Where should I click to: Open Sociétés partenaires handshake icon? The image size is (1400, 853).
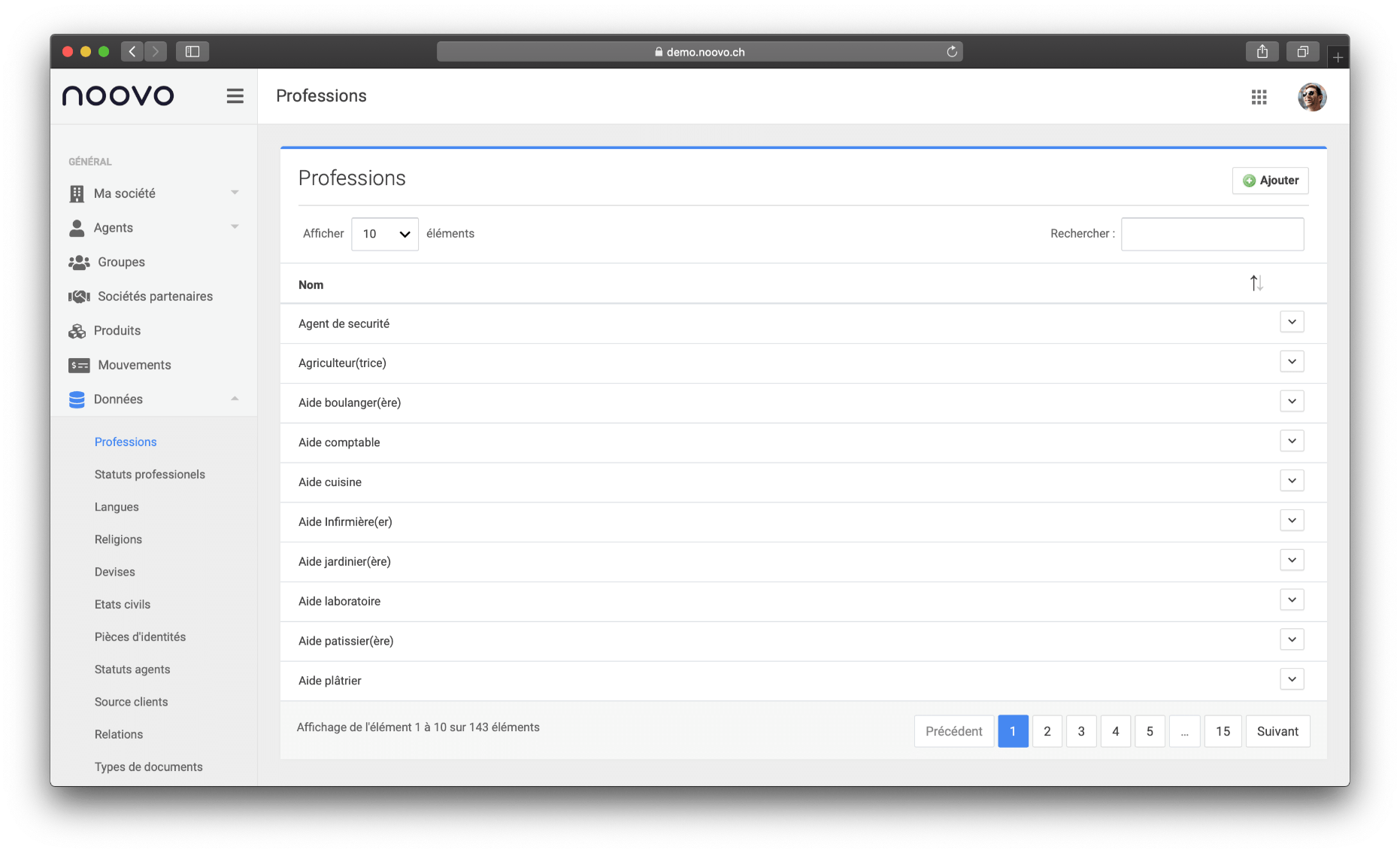pos(79,296)
